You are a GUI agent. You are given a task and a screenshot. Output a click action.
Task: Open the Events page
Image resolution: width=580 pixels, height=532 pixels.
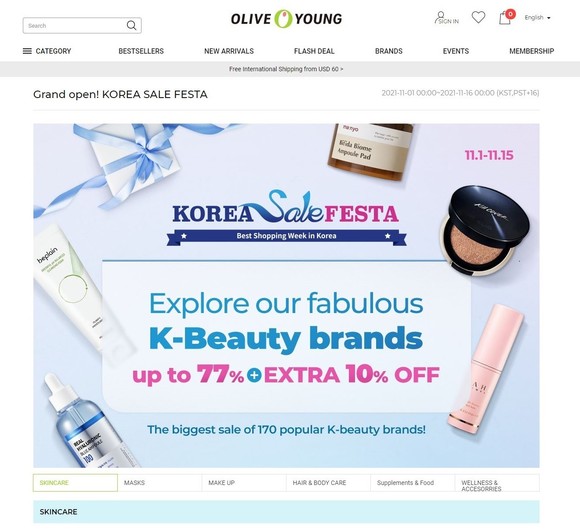point(456,51)
